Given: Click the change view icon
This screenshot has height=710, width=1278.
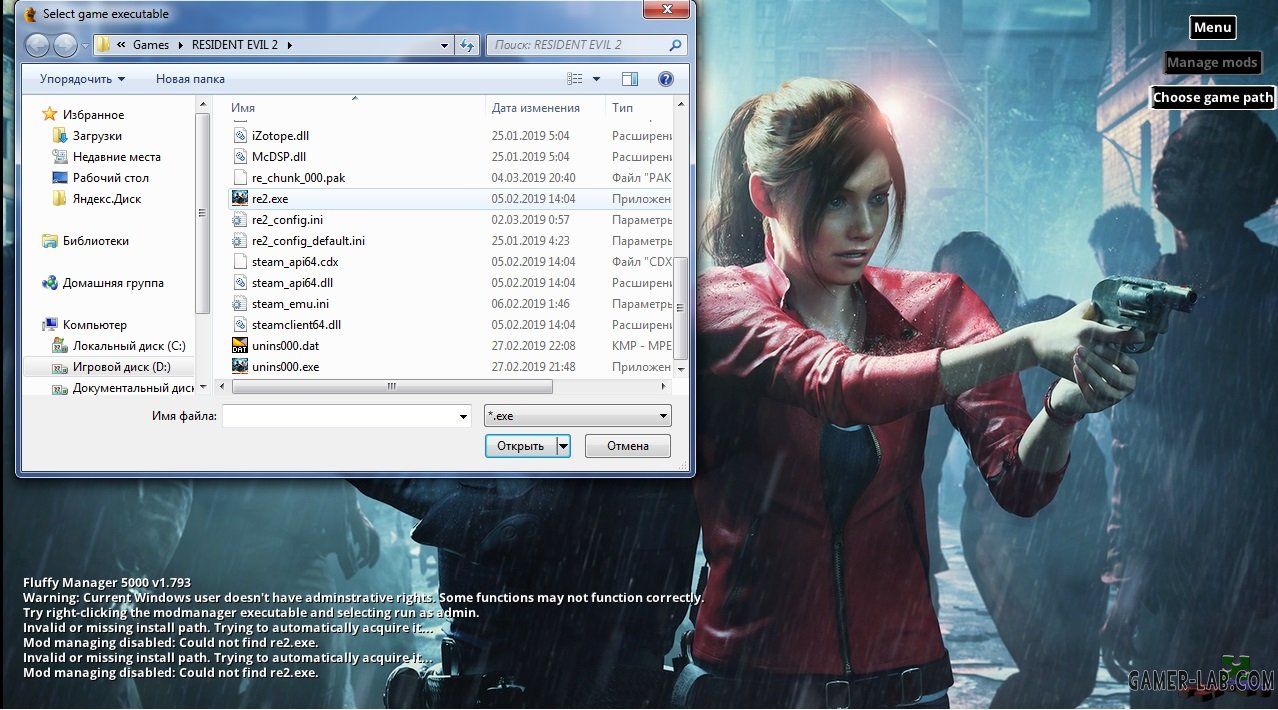Looking at the screenshot, I should pos(575,79).
